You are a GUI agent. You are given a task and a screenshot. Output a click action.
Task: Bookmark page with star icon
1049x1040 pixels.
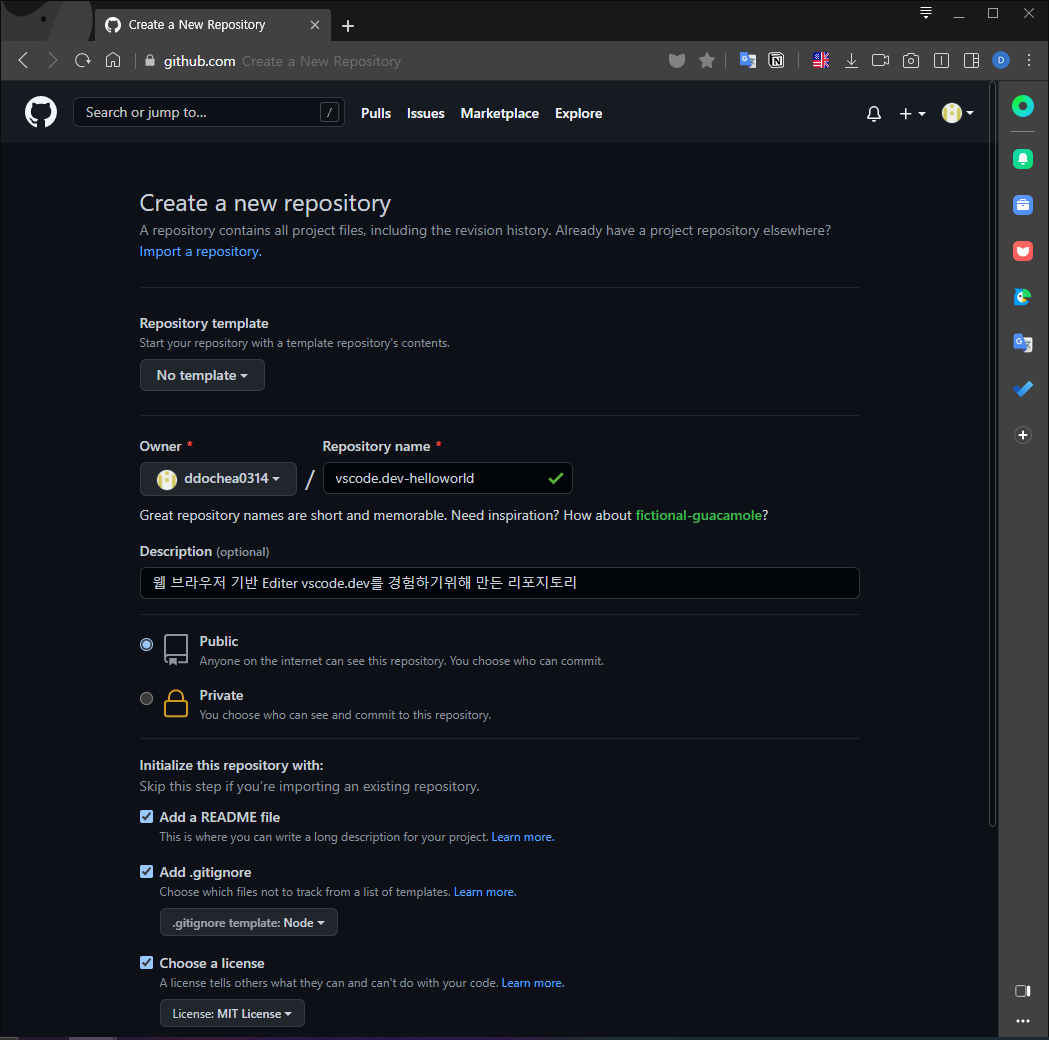pyautogui.click(x=706, y=61)
